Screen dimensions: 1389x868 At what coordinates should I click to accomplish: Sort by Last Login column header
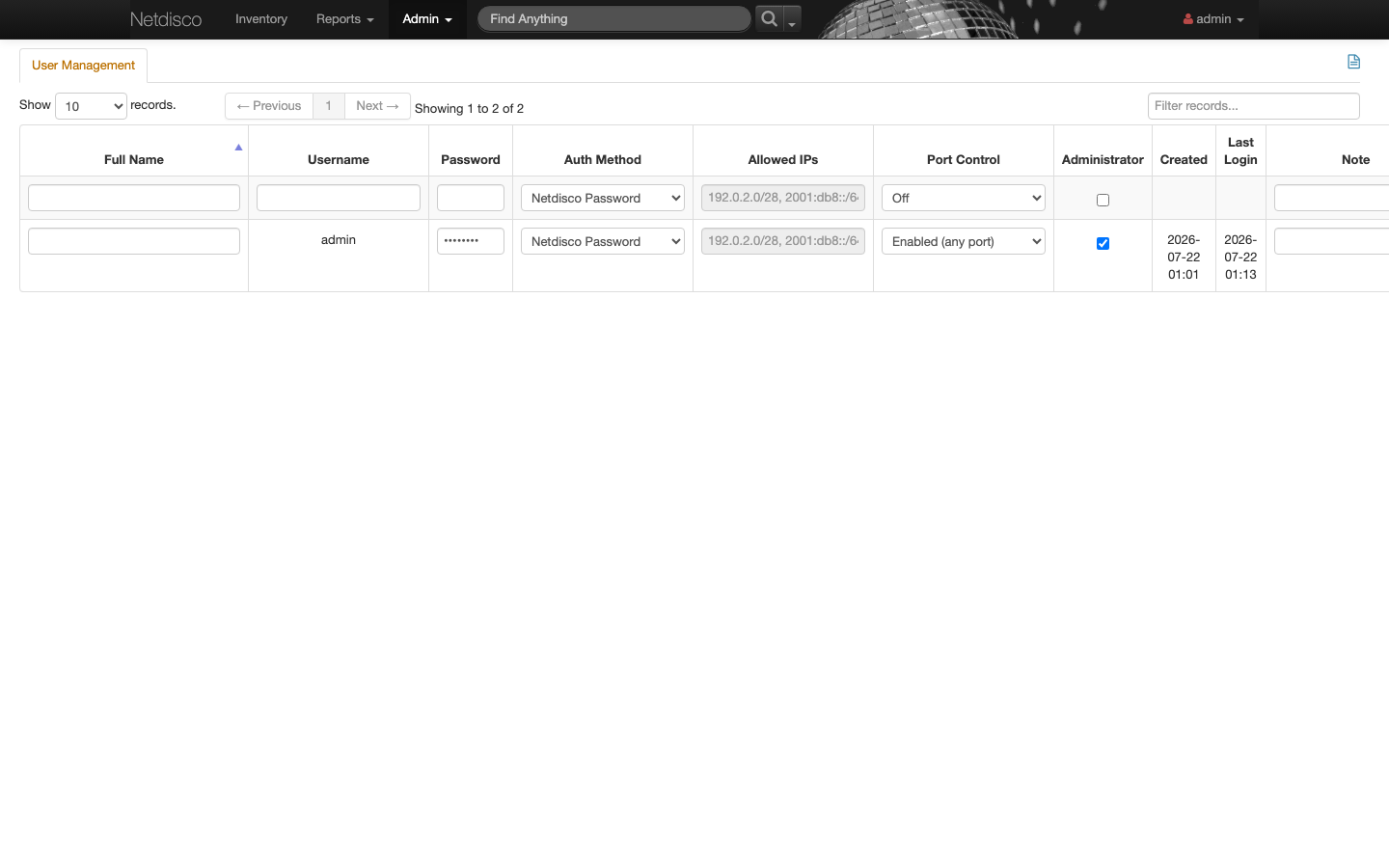click(x=1240, y=151)
